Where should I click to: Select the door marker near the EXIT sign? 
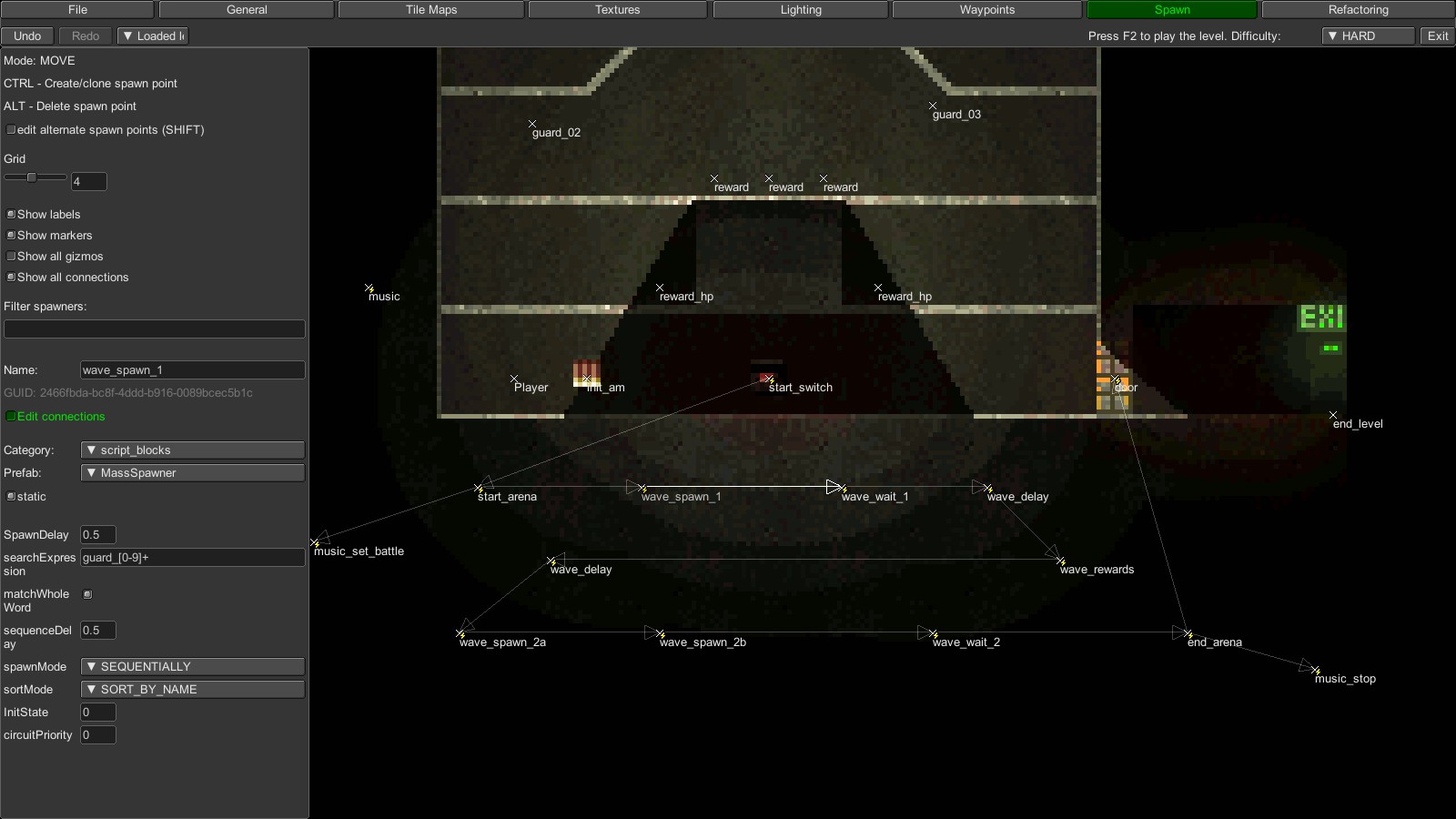coord(1116,379)
